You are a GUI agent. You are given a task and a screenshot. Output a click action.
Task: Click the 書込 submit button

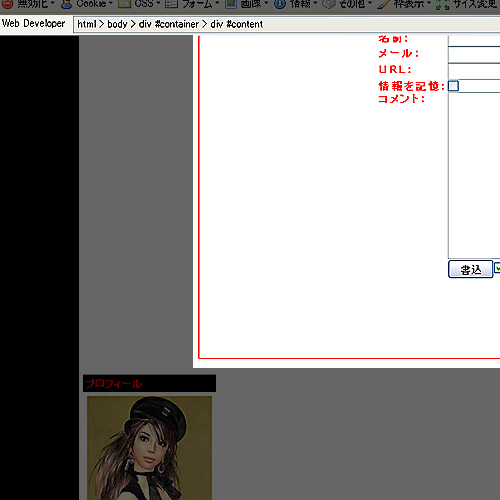470,269
